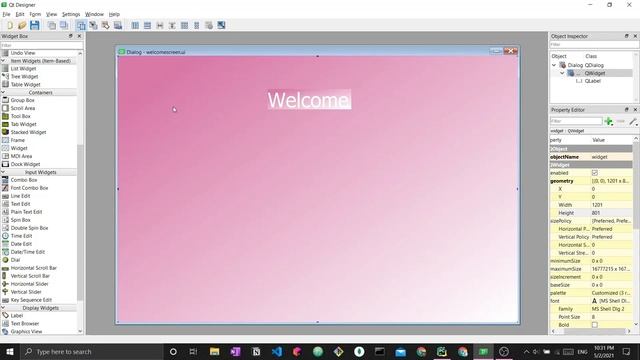The image size is (640, 360).
Task: Collapse the Input Widgets category
Action: point(3,172)
